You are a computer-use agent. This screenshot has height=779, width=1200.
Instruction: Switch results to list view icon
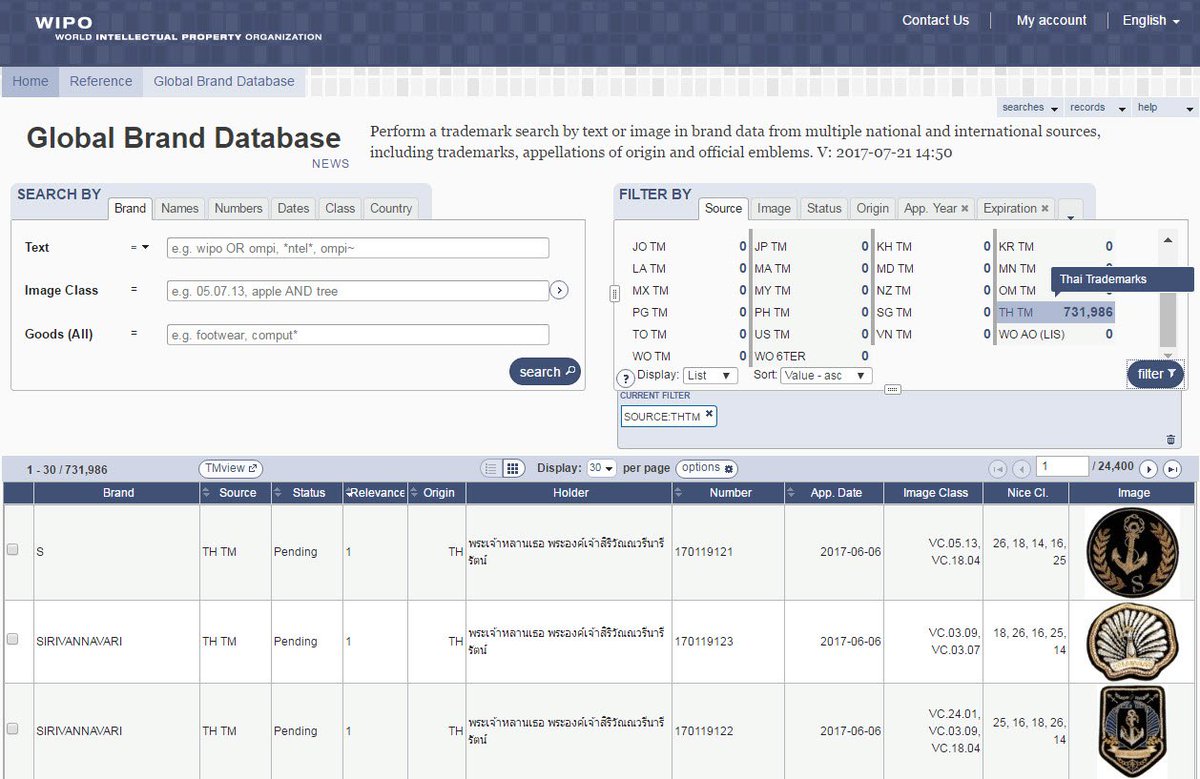pos(491,468)
